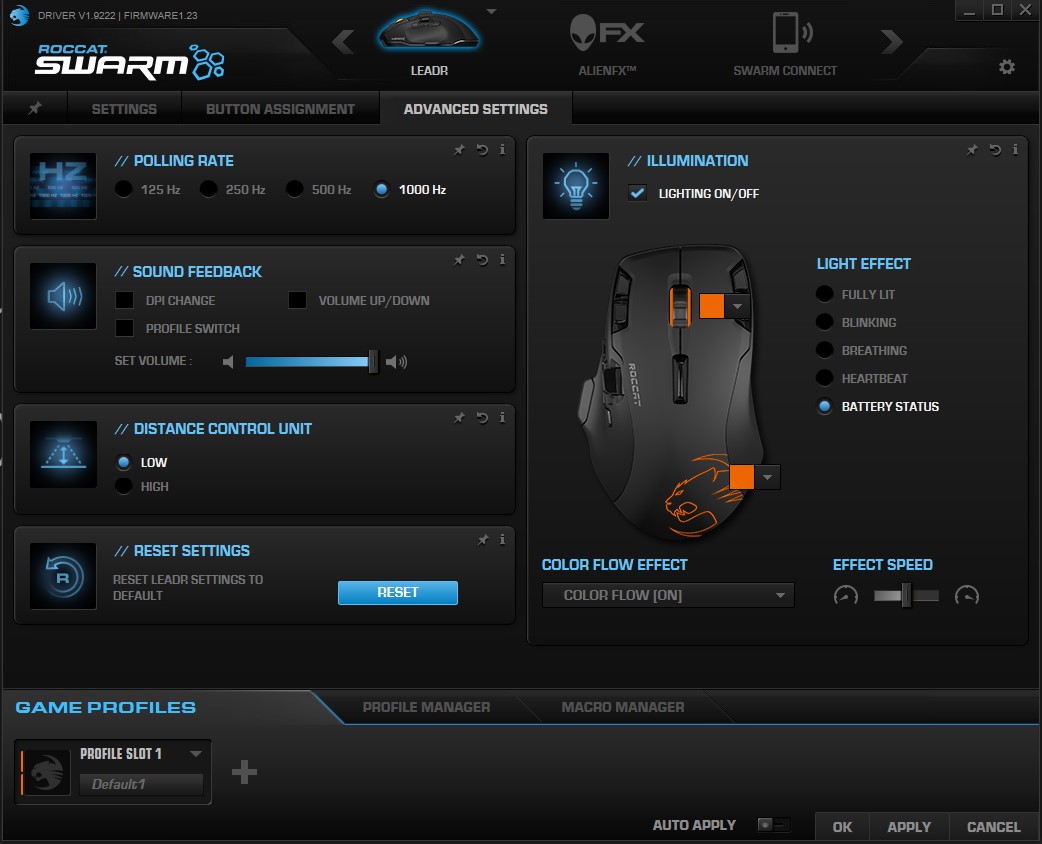Enable Volume Up/Down sound feedback
This screenshot has width=1042, height=844.
click(x=297, y=300)
